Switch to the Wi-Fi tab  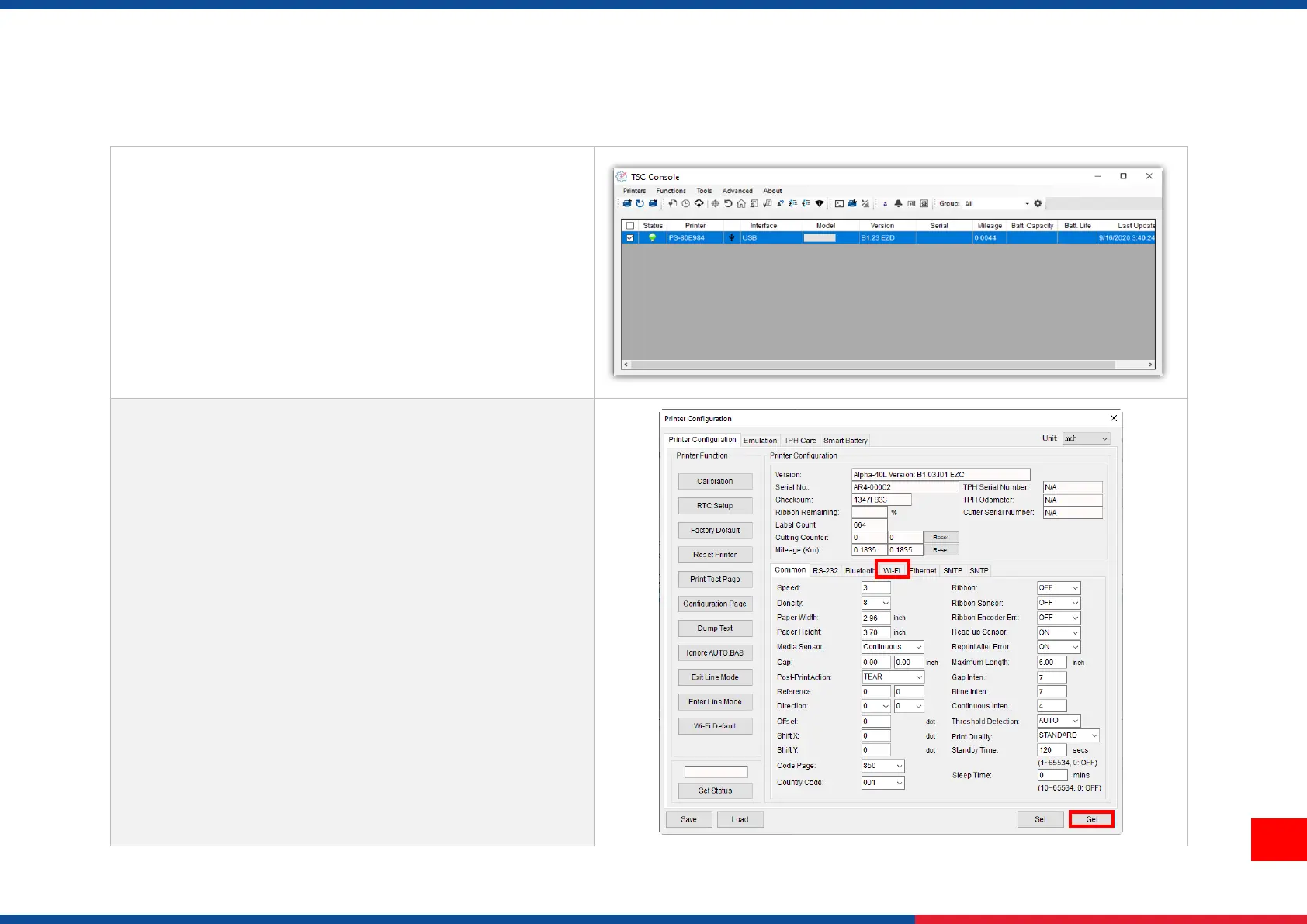coord(892,570)
